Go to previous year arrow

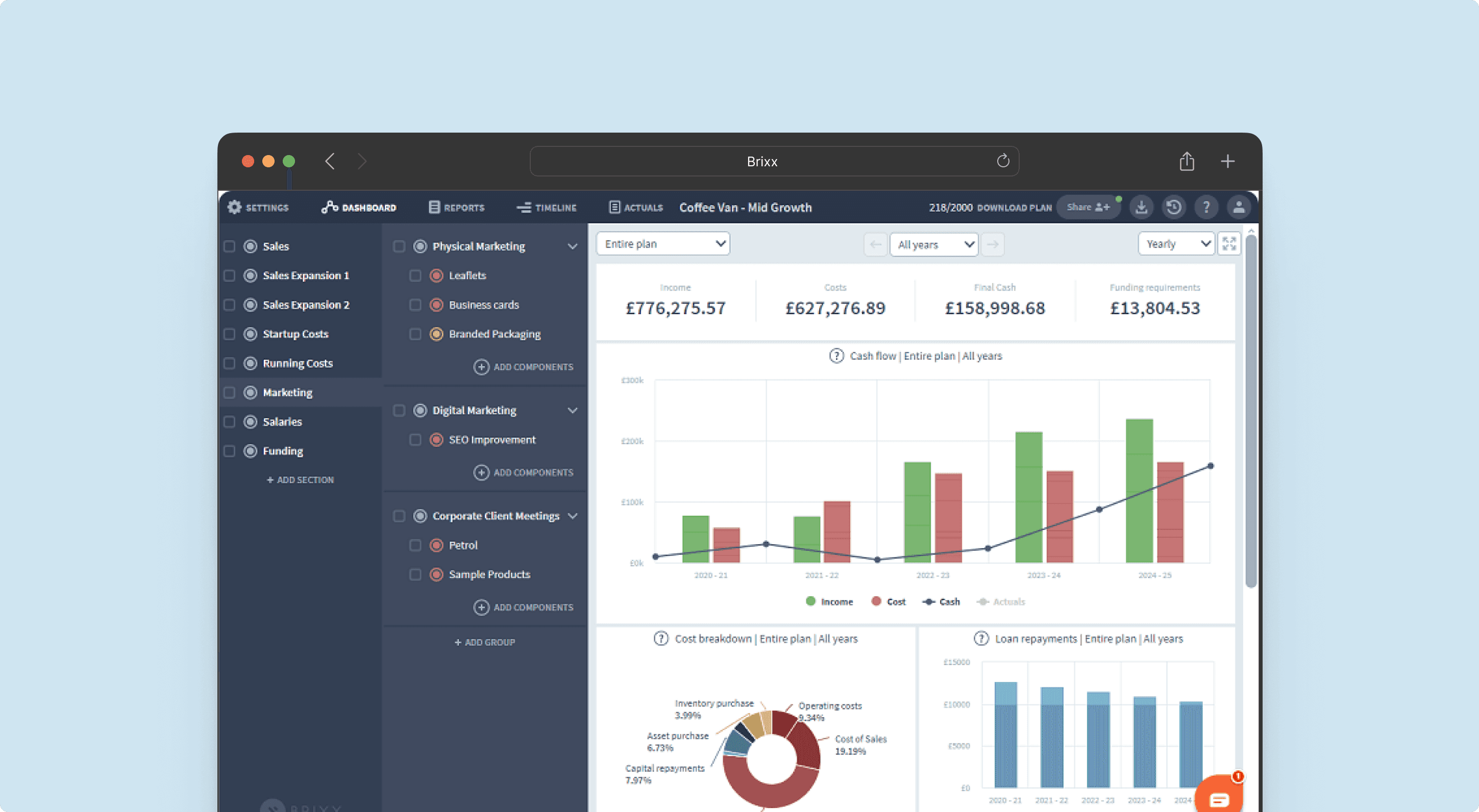[x=876, y=244]
